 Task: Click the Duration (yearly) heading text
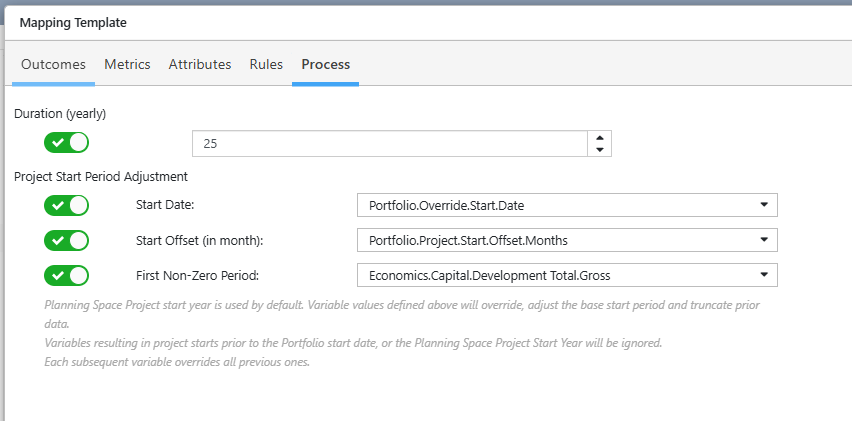(x=60, y=114)
